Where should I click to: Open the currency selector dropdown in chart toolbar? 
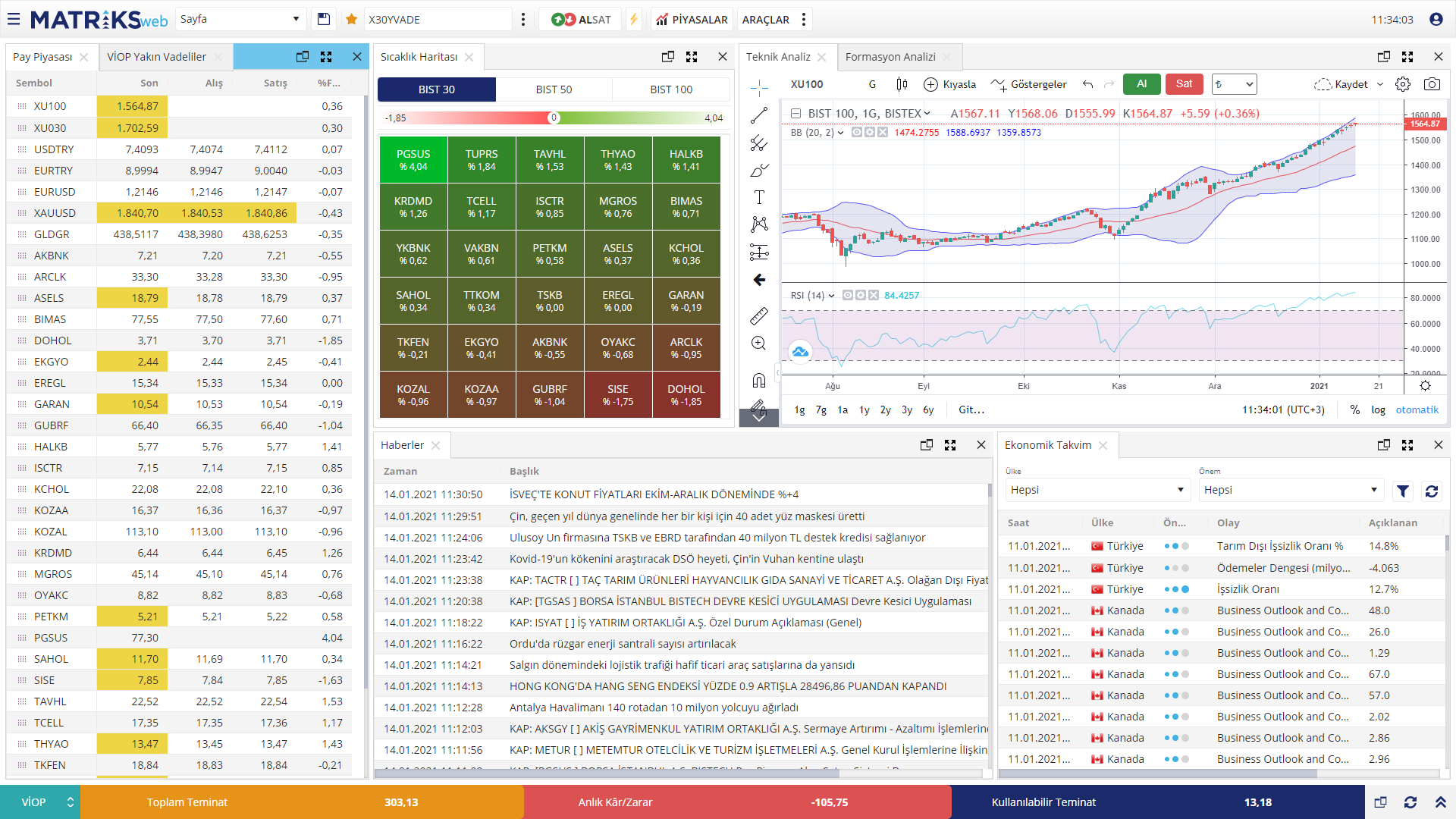point(1234,84)
